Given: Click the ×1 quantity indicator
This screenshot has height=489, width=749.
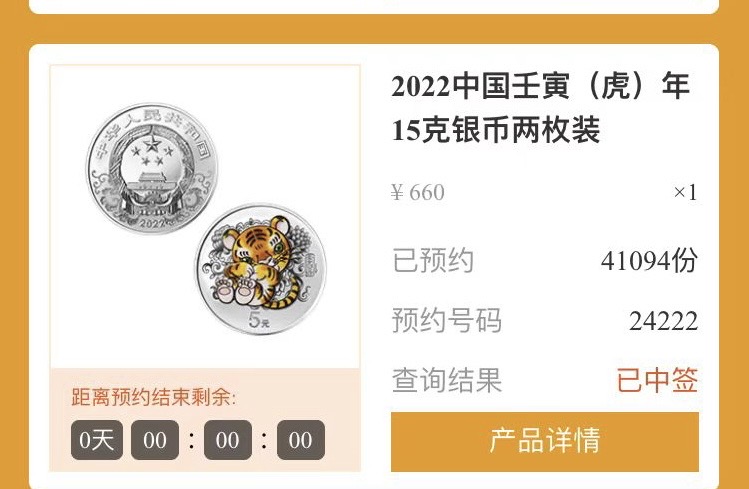Looking at the screenshot, I should (685, 192).
